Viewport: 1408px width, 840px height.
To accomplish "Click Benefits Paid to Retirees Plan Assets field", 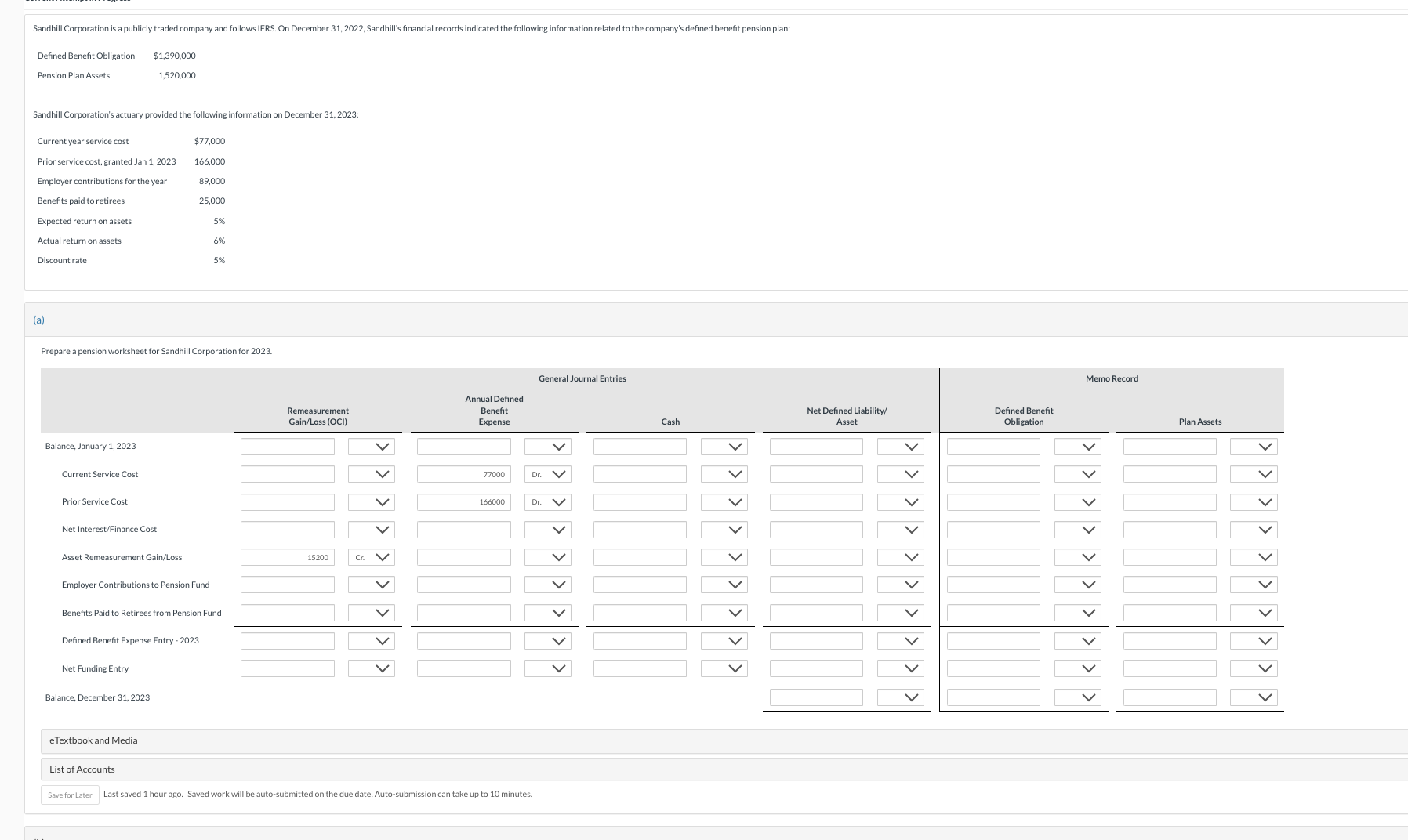I will 1170,613.
